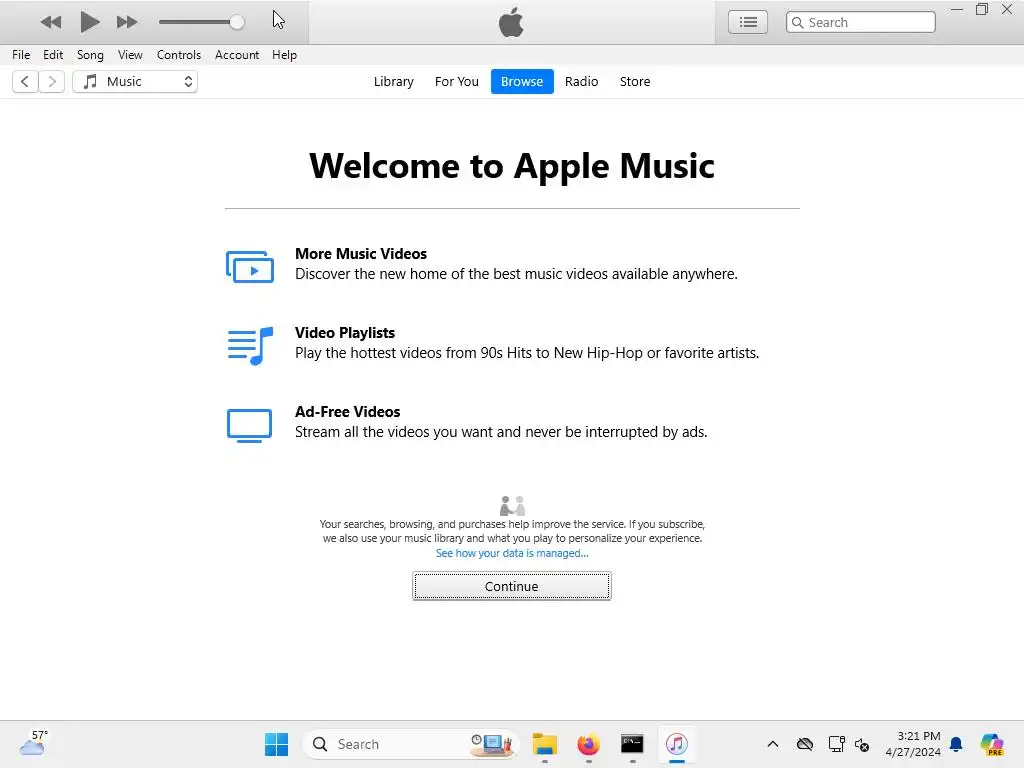
Task: Show hidden tray icons chevron
Action: [773, 744]
